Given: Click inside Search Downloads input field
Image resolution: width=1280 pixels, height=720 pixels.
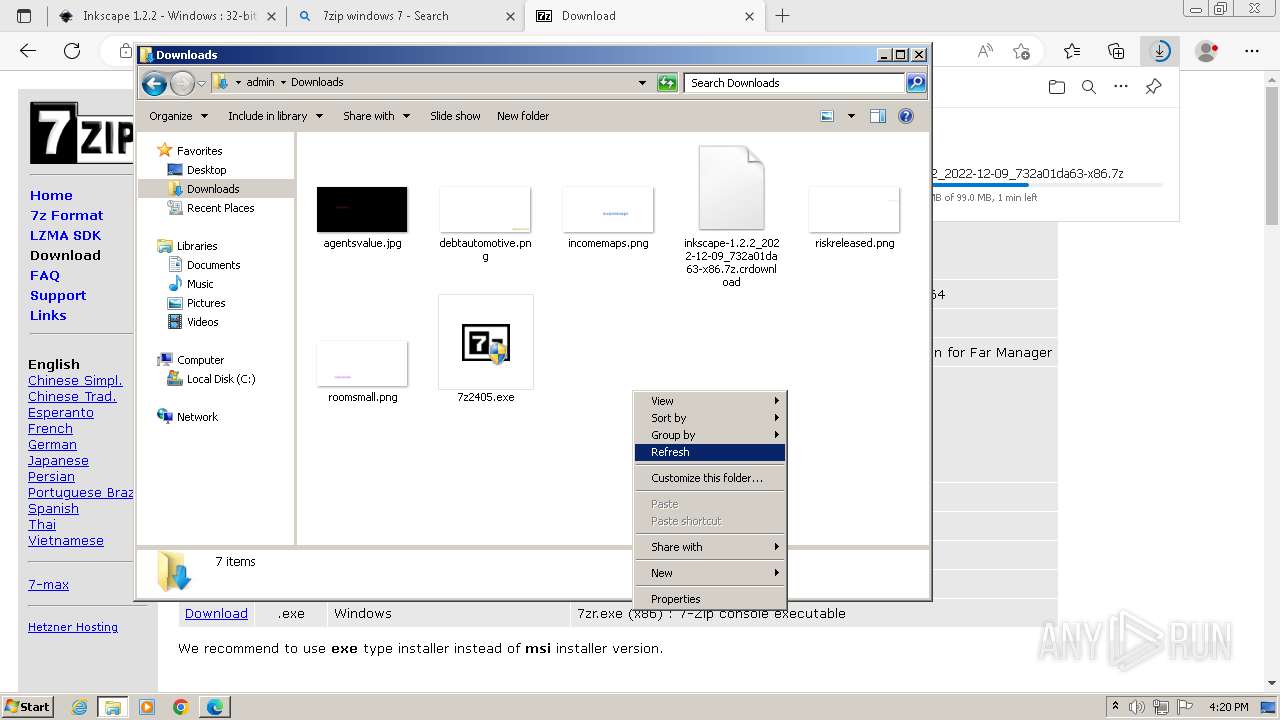Looking at the screenshot, I should click(x=795, y=83).
